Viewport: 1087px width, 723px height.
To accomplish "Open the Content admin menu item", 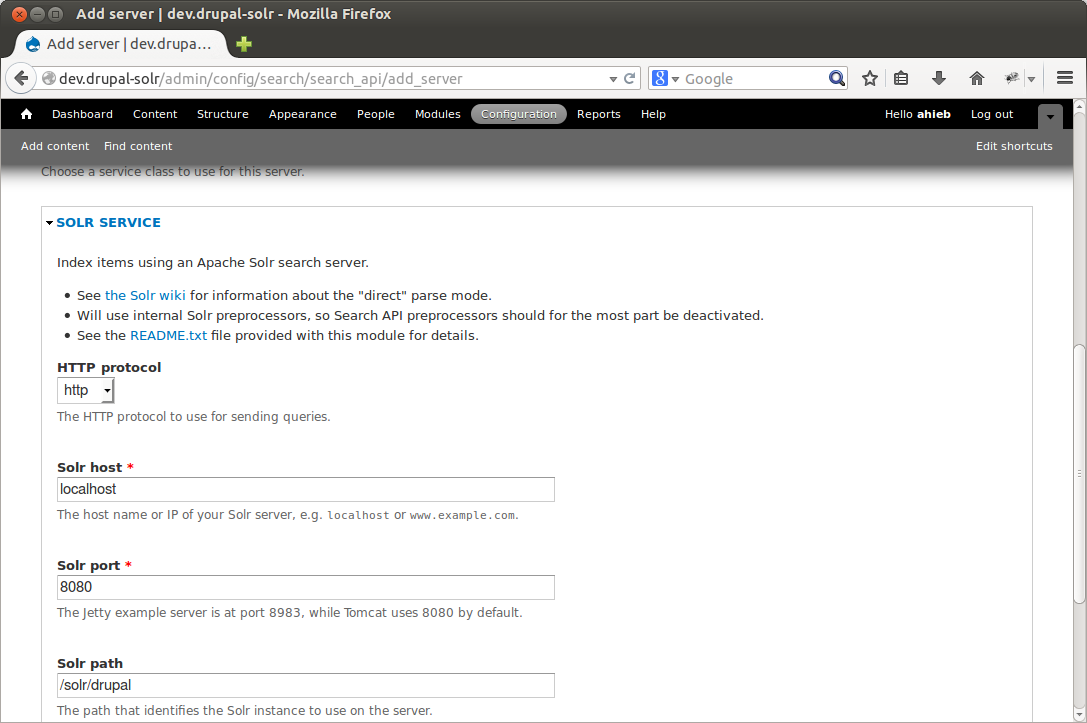I will click(x=155, y=114).
